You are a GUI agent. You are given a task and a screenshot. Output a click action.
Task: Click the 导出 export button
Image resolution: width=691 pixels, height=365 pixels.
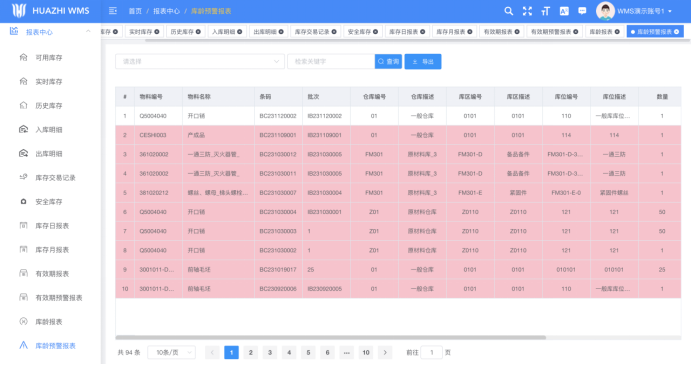[x=423, y=62]
